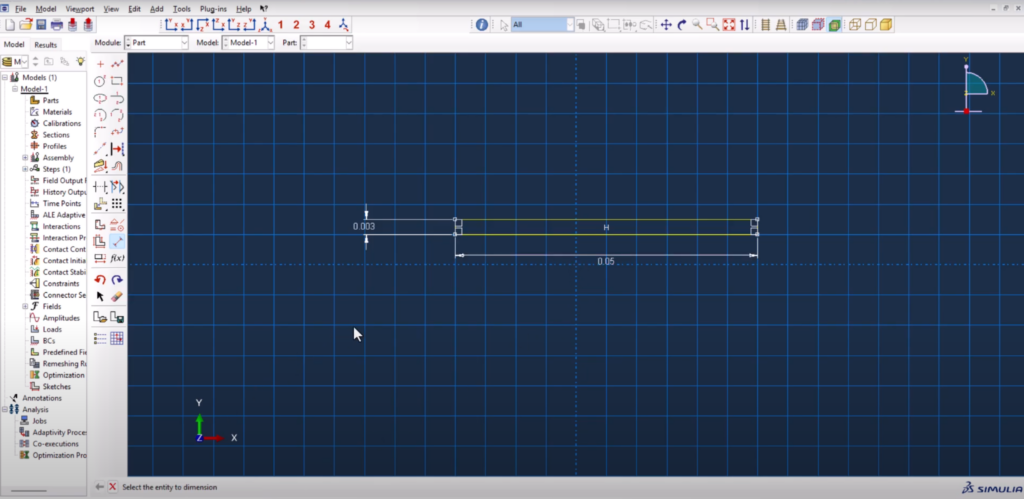Open the File menu
This screenshot has width=1024, height=499.
pos(21,9)
